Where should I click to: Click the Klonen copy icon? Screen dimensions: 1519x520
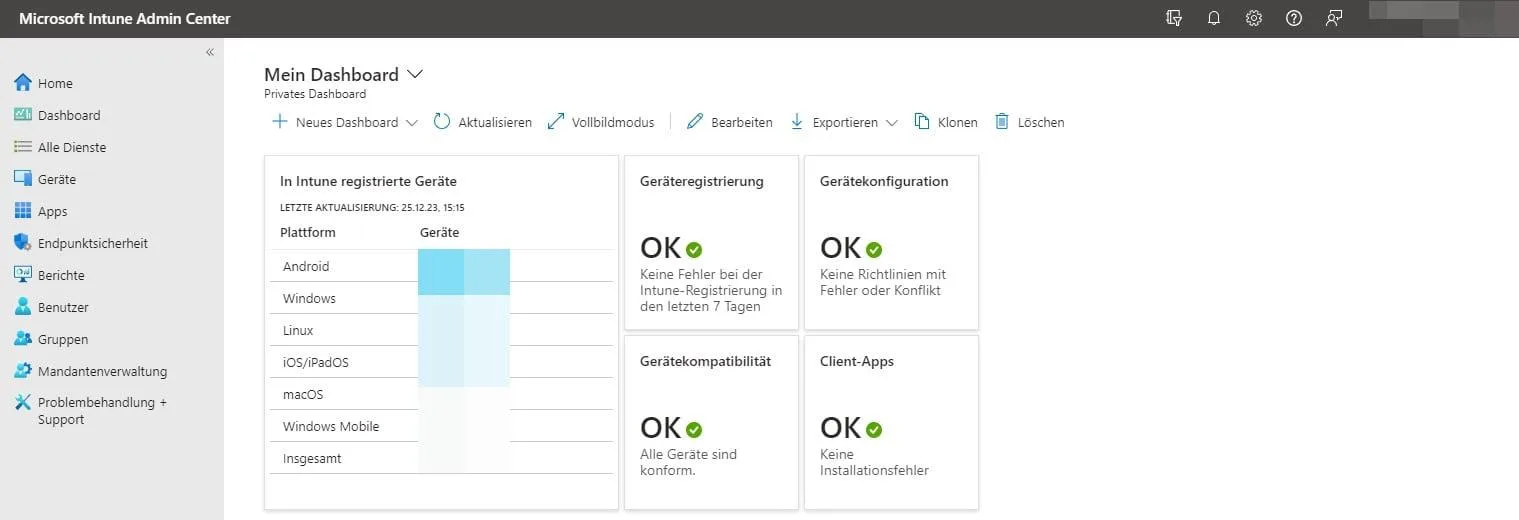[x=922, y=122]
